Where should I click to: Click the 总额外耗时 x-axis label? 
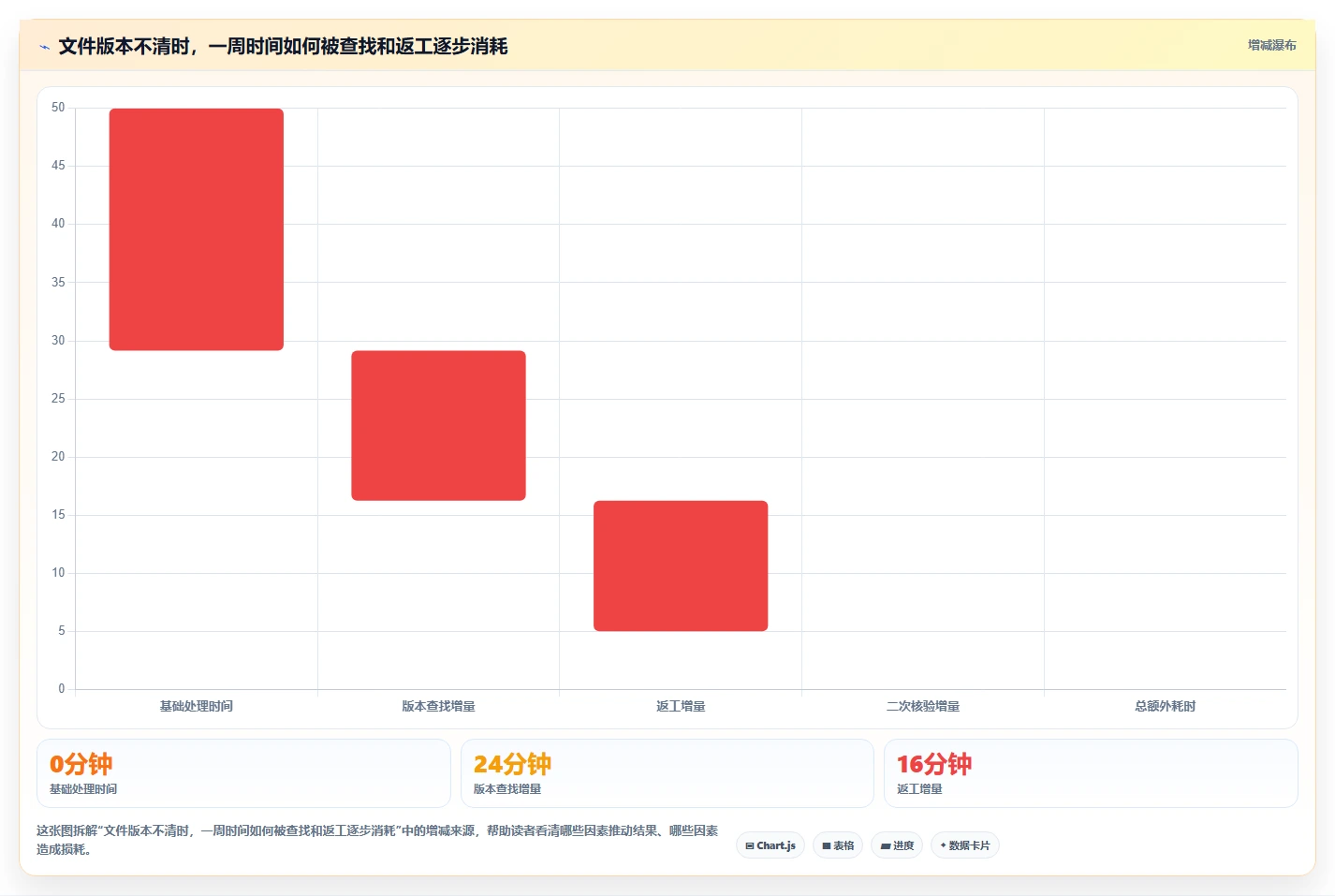1165,706
